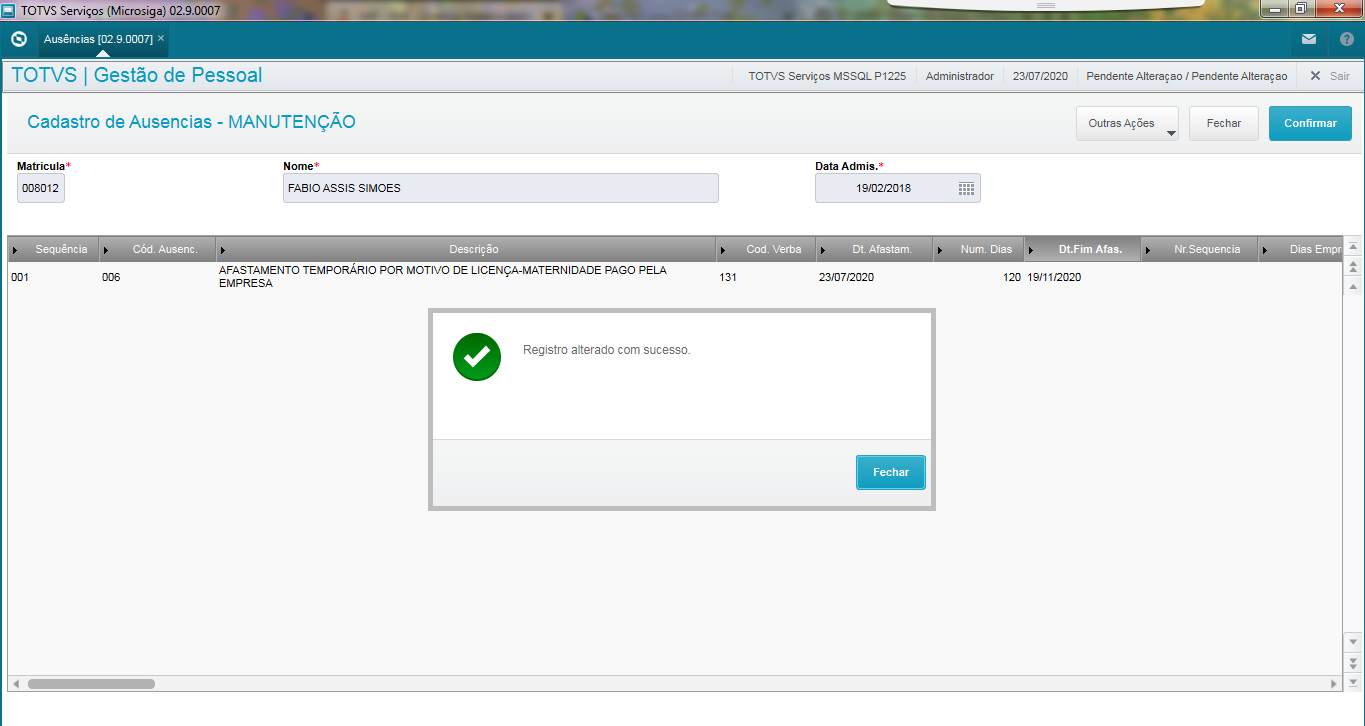Select the Dt.Fim Afas. column header
Image resolution: width=1365 pixels, height=726 pixels.
pyautogui.click(x=1083, y=249)
